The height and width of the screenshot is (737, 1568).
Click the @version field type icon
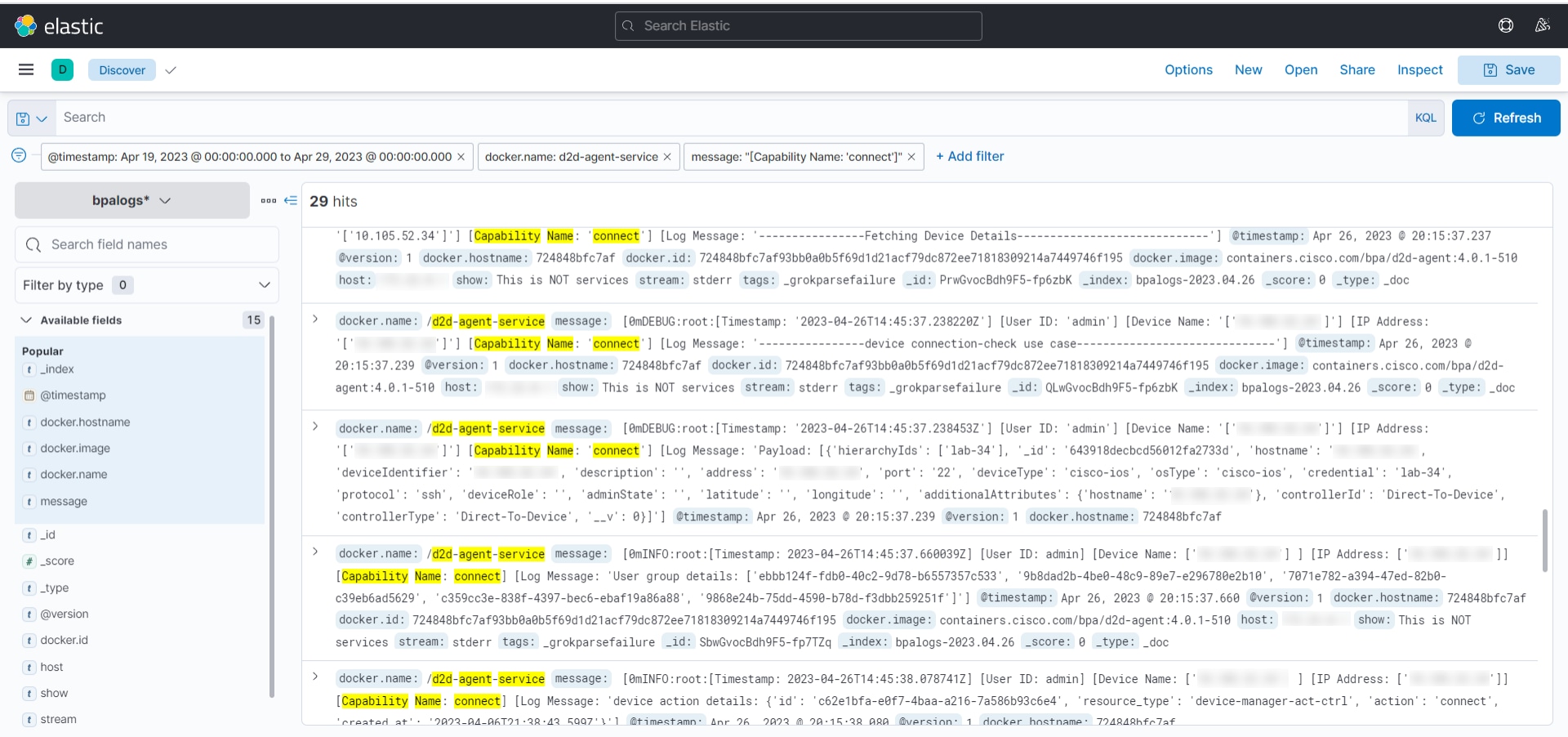(29, 614)
